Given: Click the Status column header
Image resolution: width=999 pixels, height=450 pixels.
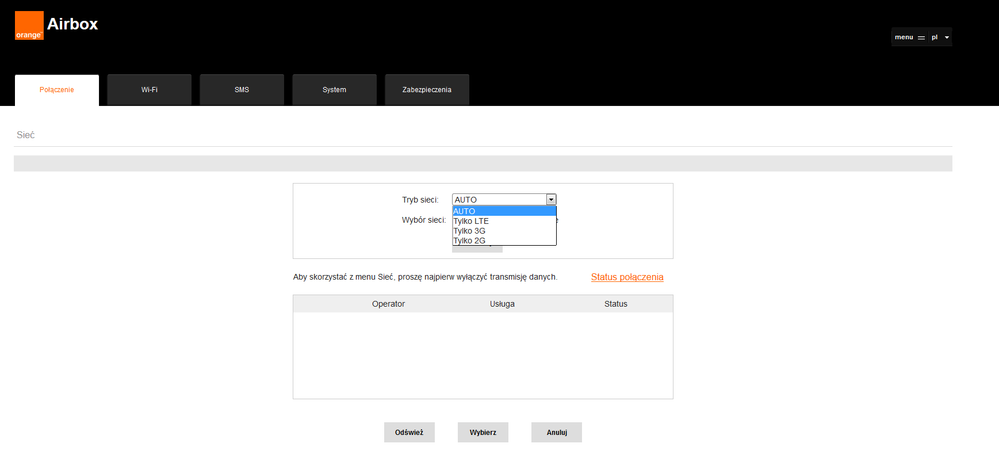Looking at the screenshot, I should (x=615, y=304).
